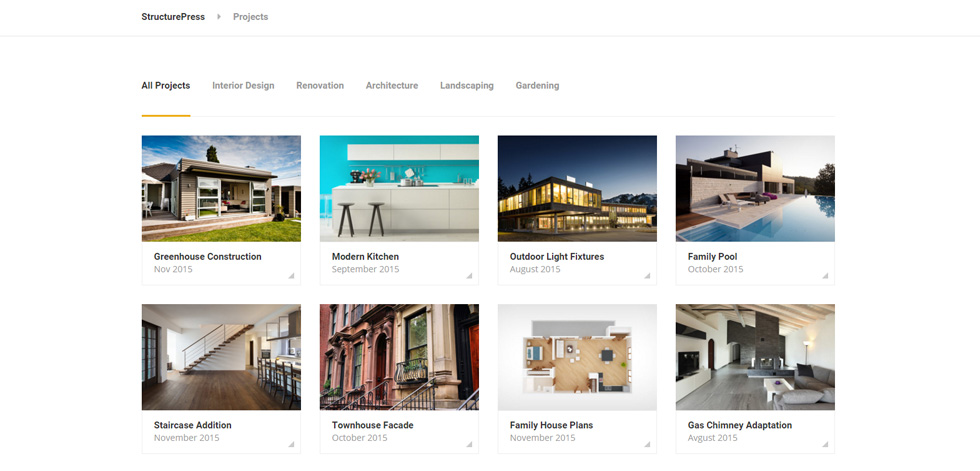Click the 'September 2015' date under Modern Kitchen
Screen dimensions: 980x471
(366, 270)
